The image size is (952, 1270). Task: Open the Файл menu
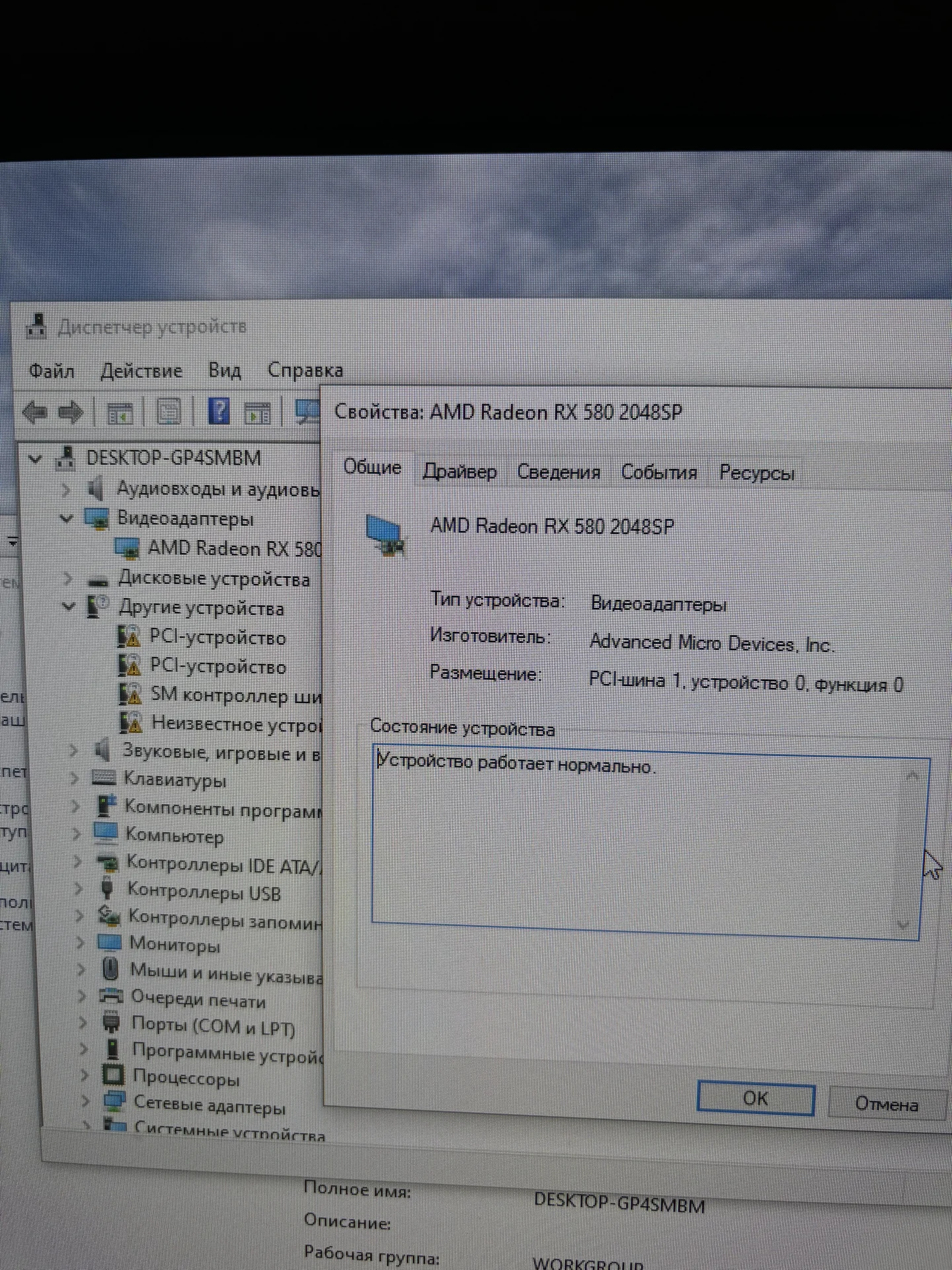[52, 370]
